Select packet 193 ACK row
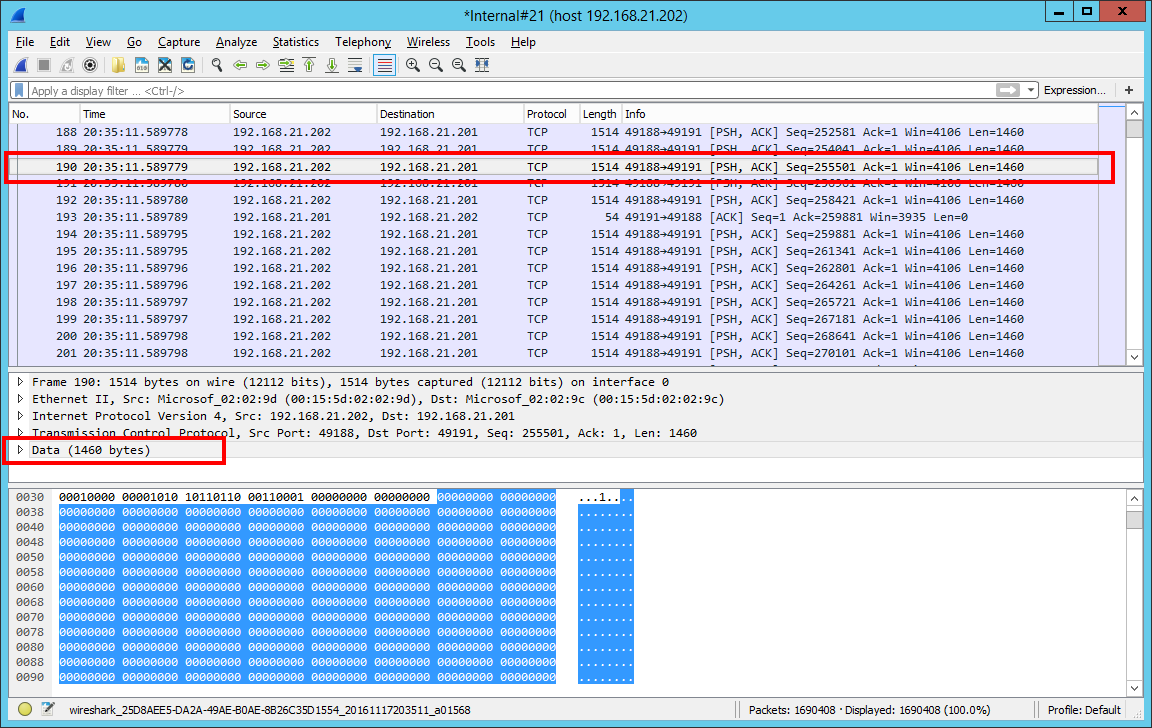1152x728 pixels. point(554,217)
